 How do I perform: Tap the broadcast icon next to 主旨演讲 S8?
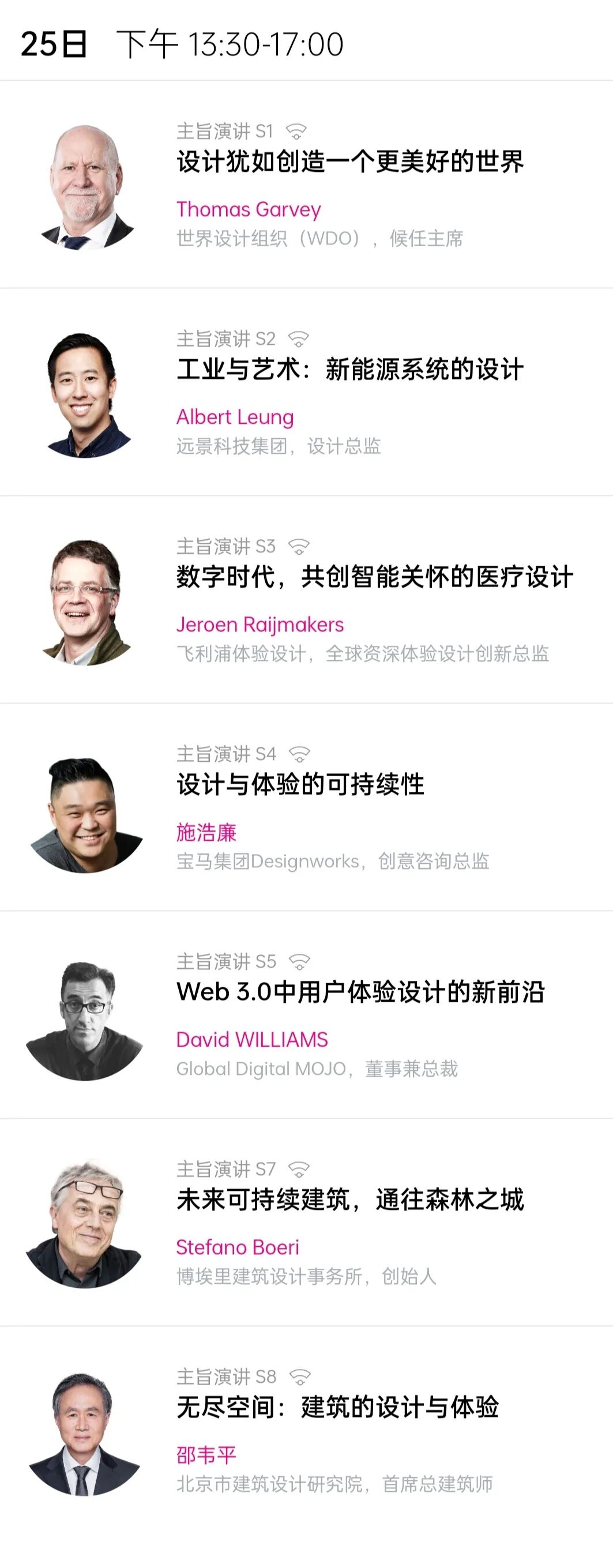[299, 1377]
